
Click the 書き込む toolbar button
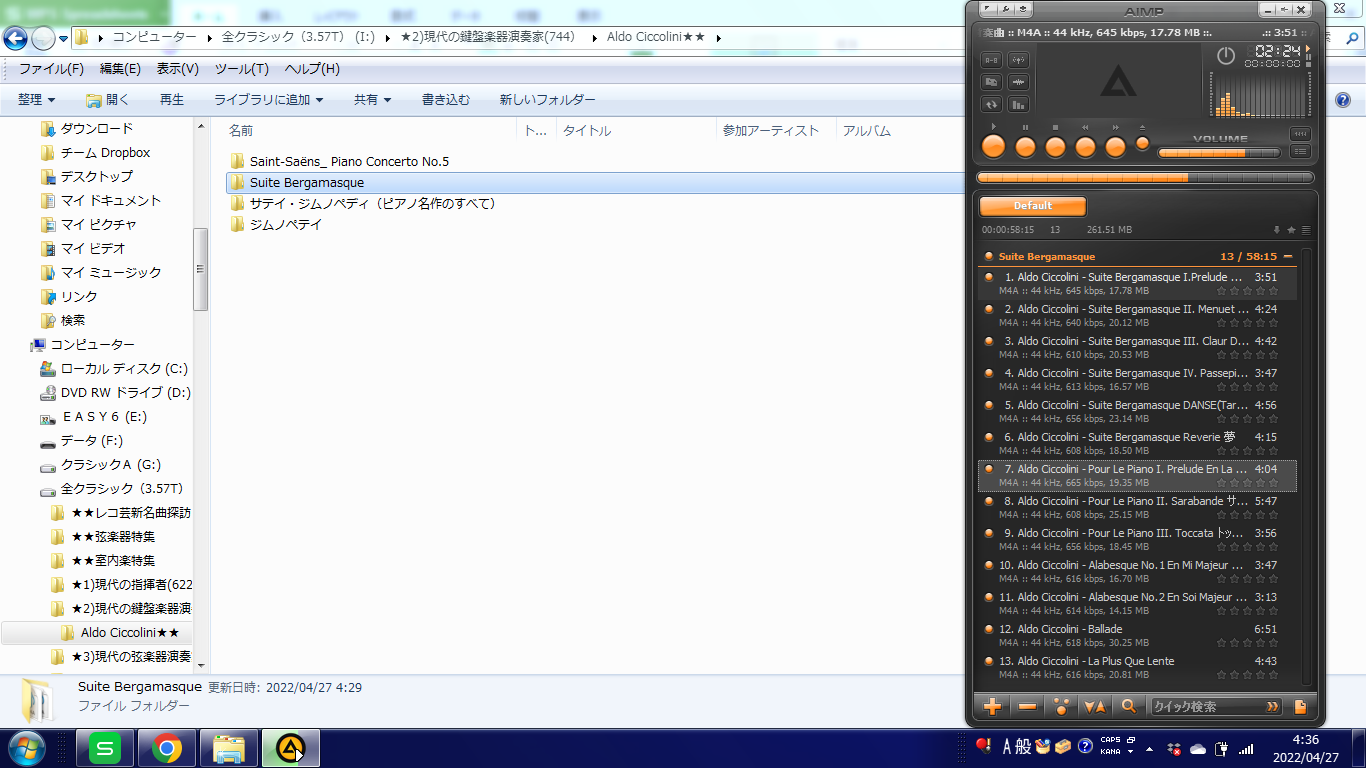(446, 100)
